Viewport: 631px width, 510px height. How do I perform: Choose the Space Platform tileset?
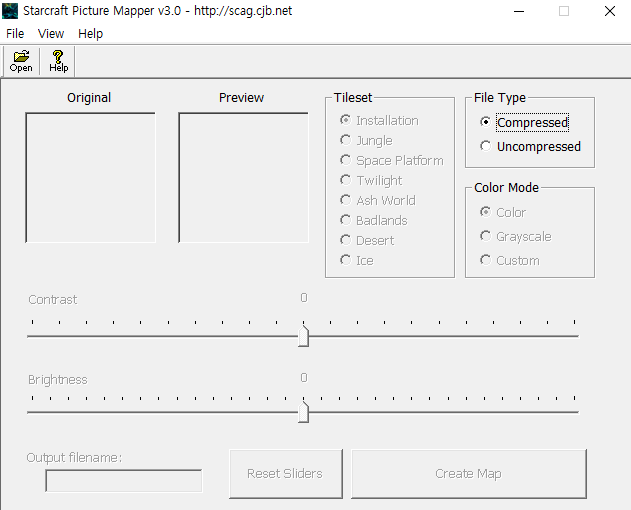[346, 160]
